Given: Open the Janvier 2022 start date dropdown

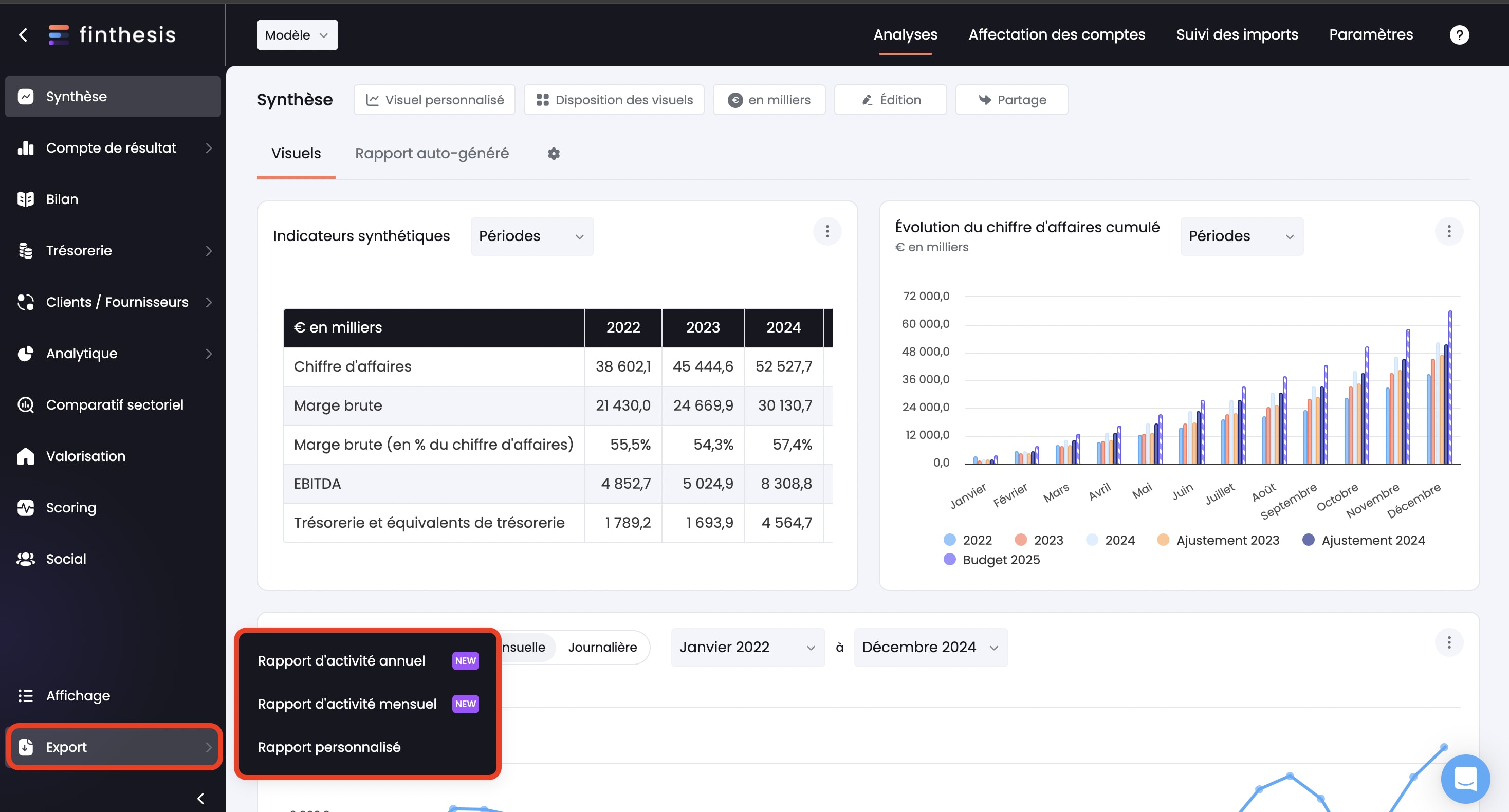Looking at the screenshot, I should [748, 648].
